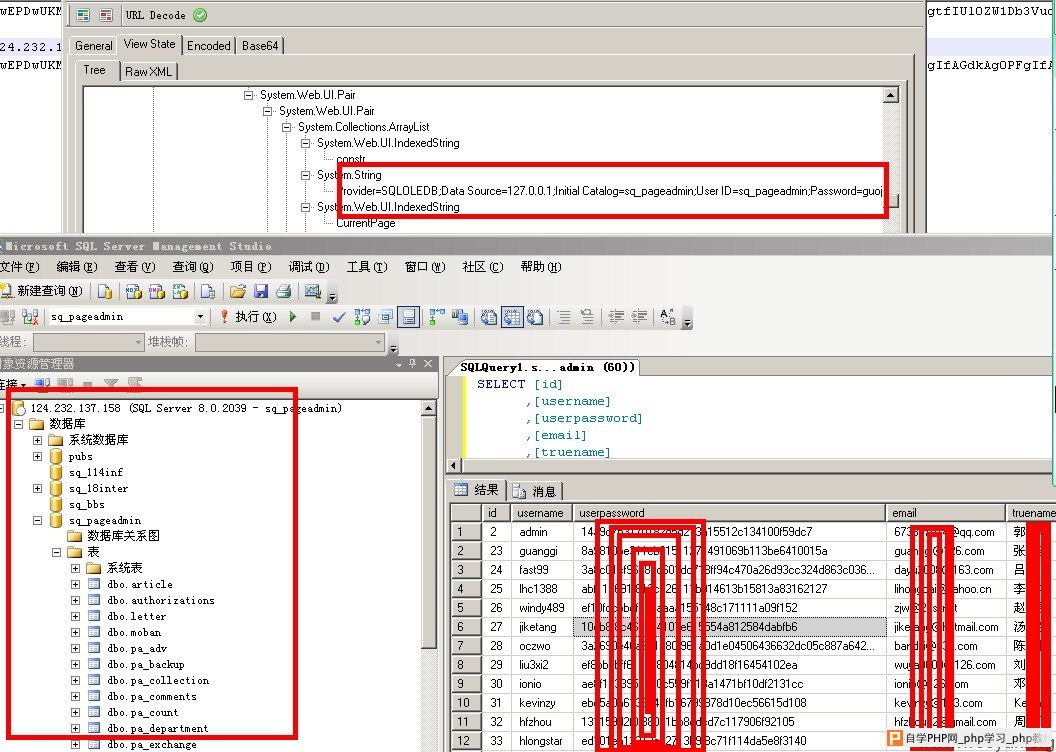This screenshot has width=1056, height=752.
Task: Expand the pubs database node
Action: tap(37, 456)
